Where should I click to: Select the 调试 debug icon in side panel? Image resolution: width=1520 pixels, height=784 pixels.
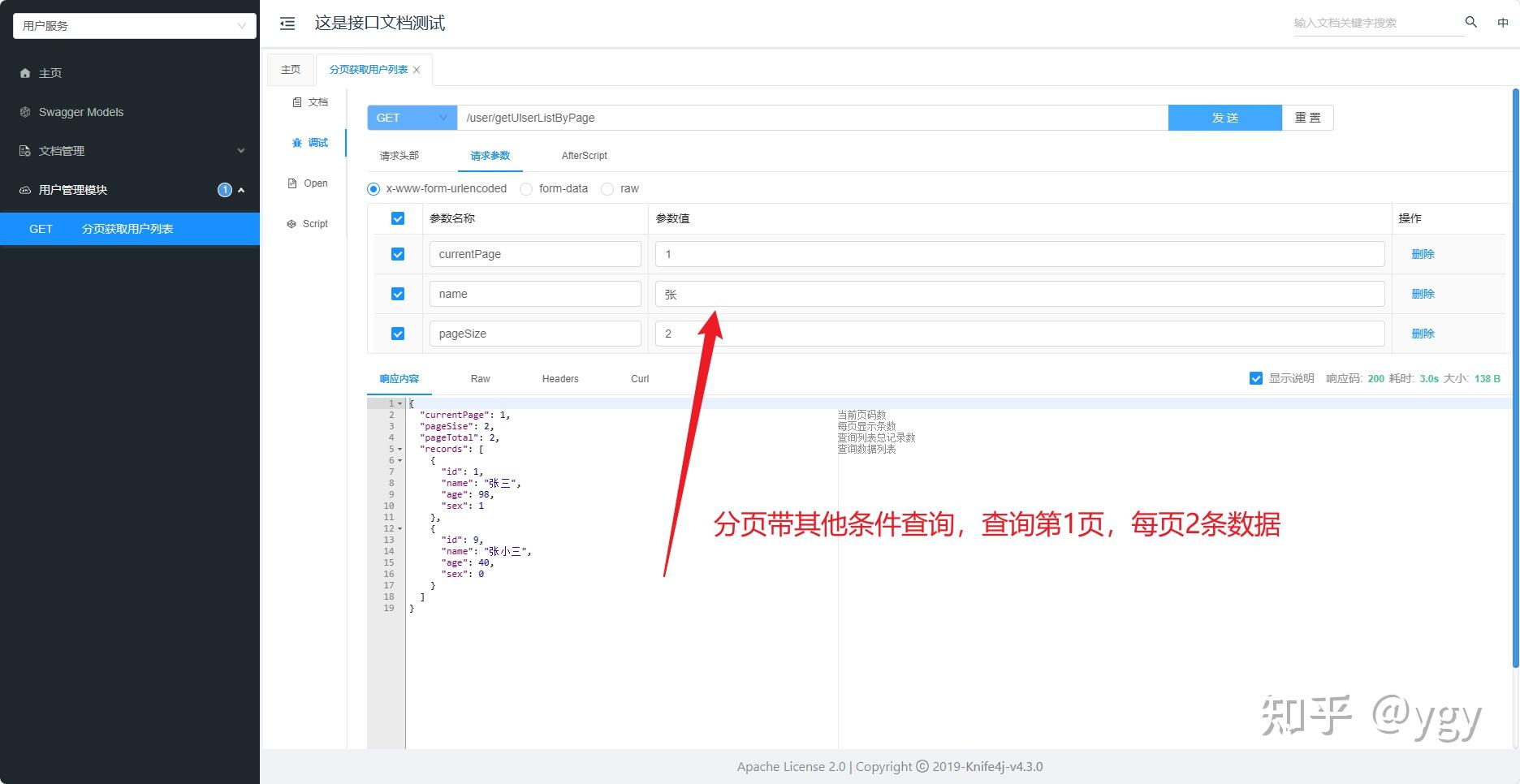click(x=297, y=142)
